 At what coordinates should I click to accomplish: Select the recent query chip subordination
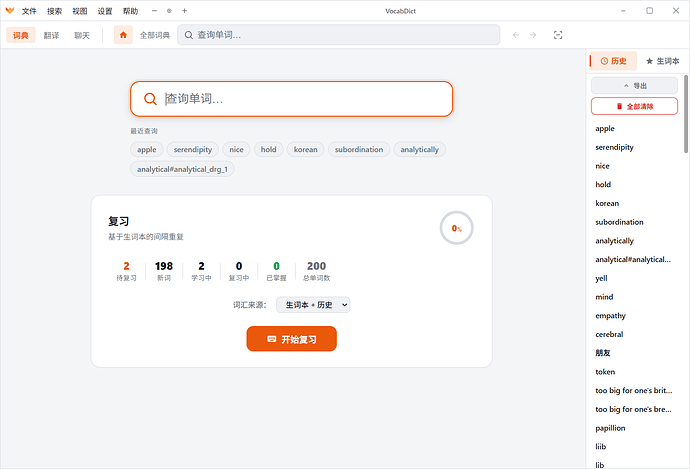click(359, 150)
